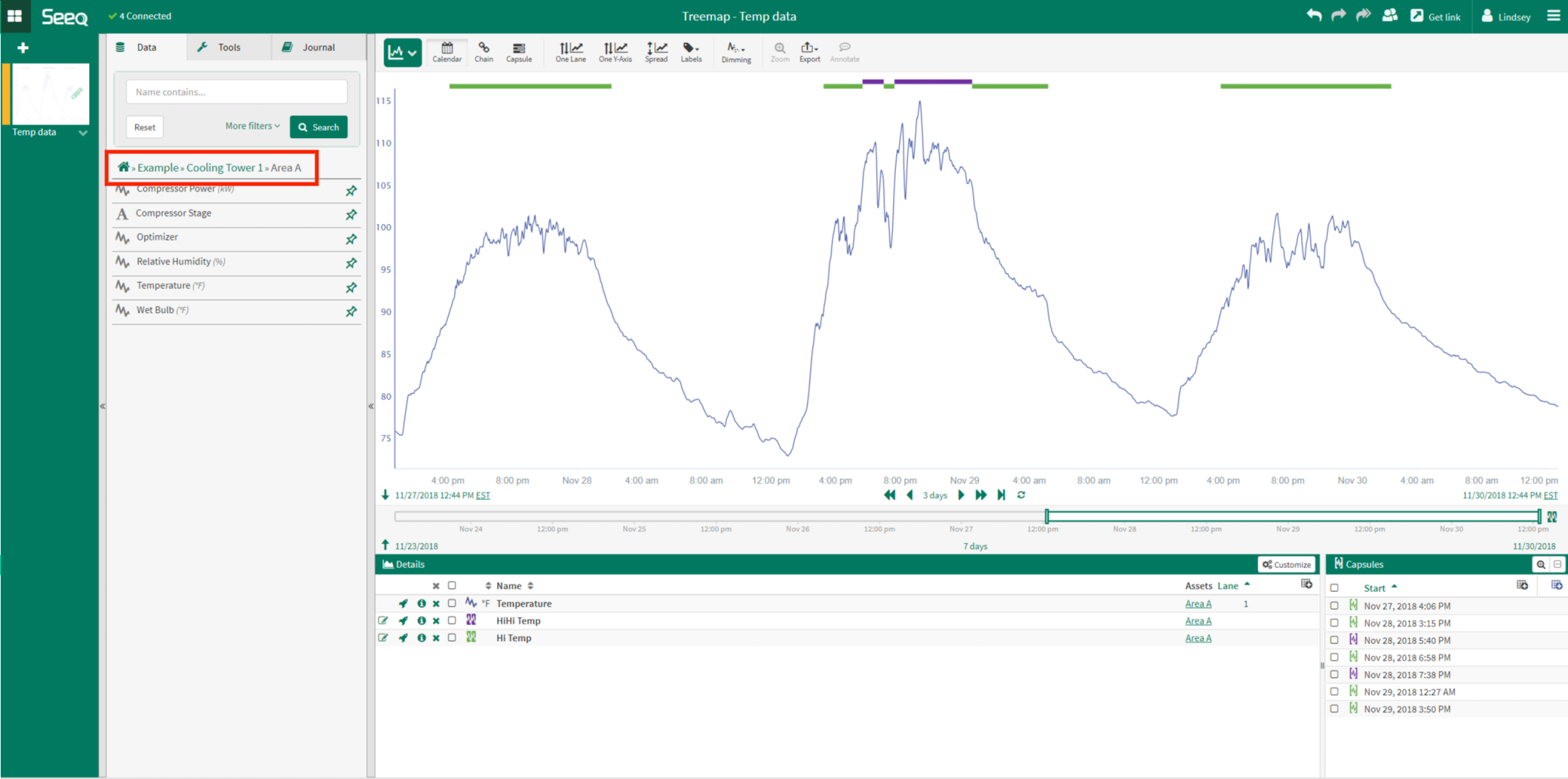Click the Spread toolbar icon

point(656,51)
